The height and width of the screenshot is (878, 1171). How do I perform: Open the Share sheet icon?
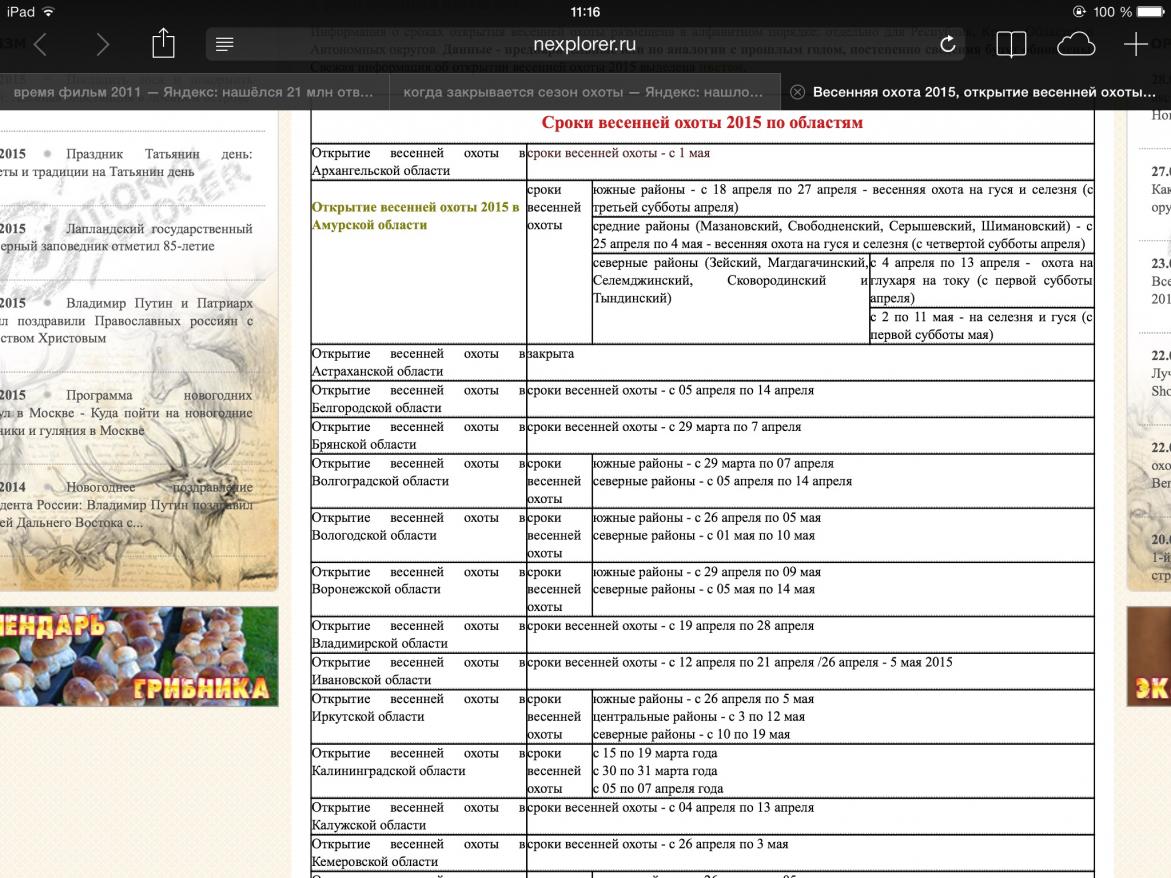(x=163, y=43)
